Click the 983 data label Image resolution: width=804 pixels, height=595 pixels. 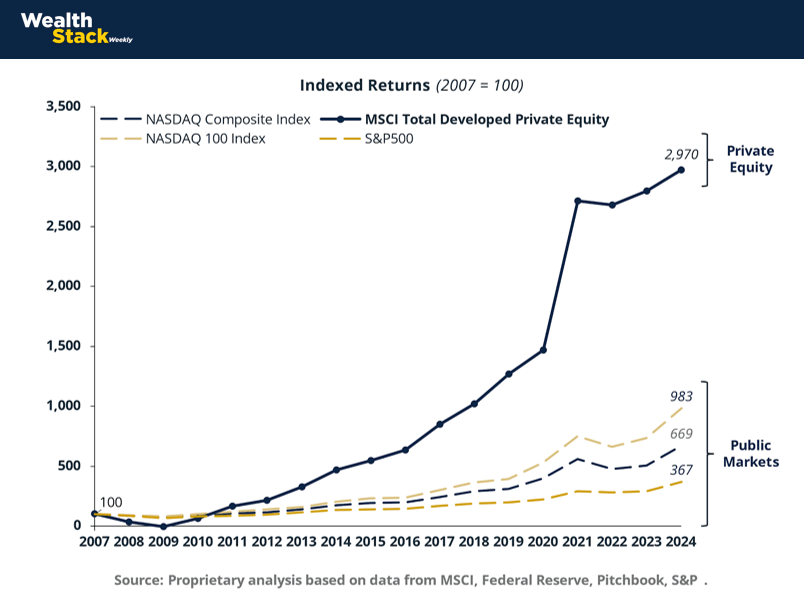(681, 396)
